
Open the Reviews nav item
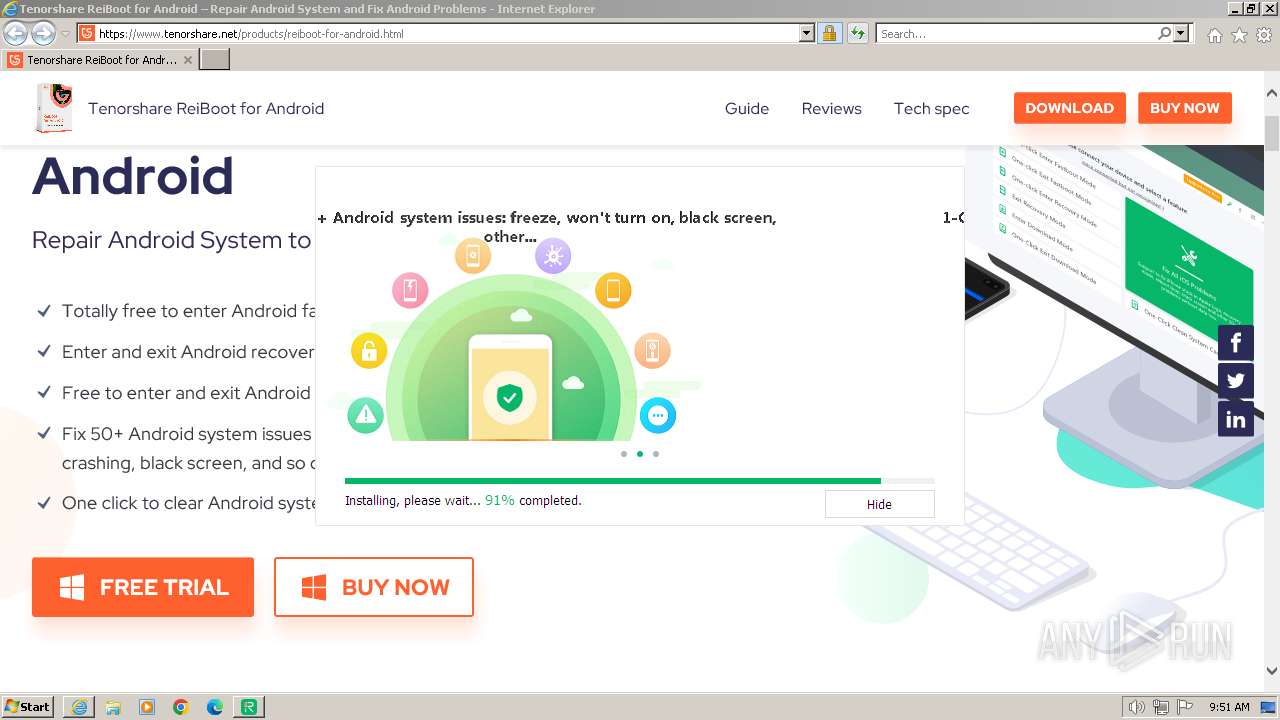[x=831, y=108]
